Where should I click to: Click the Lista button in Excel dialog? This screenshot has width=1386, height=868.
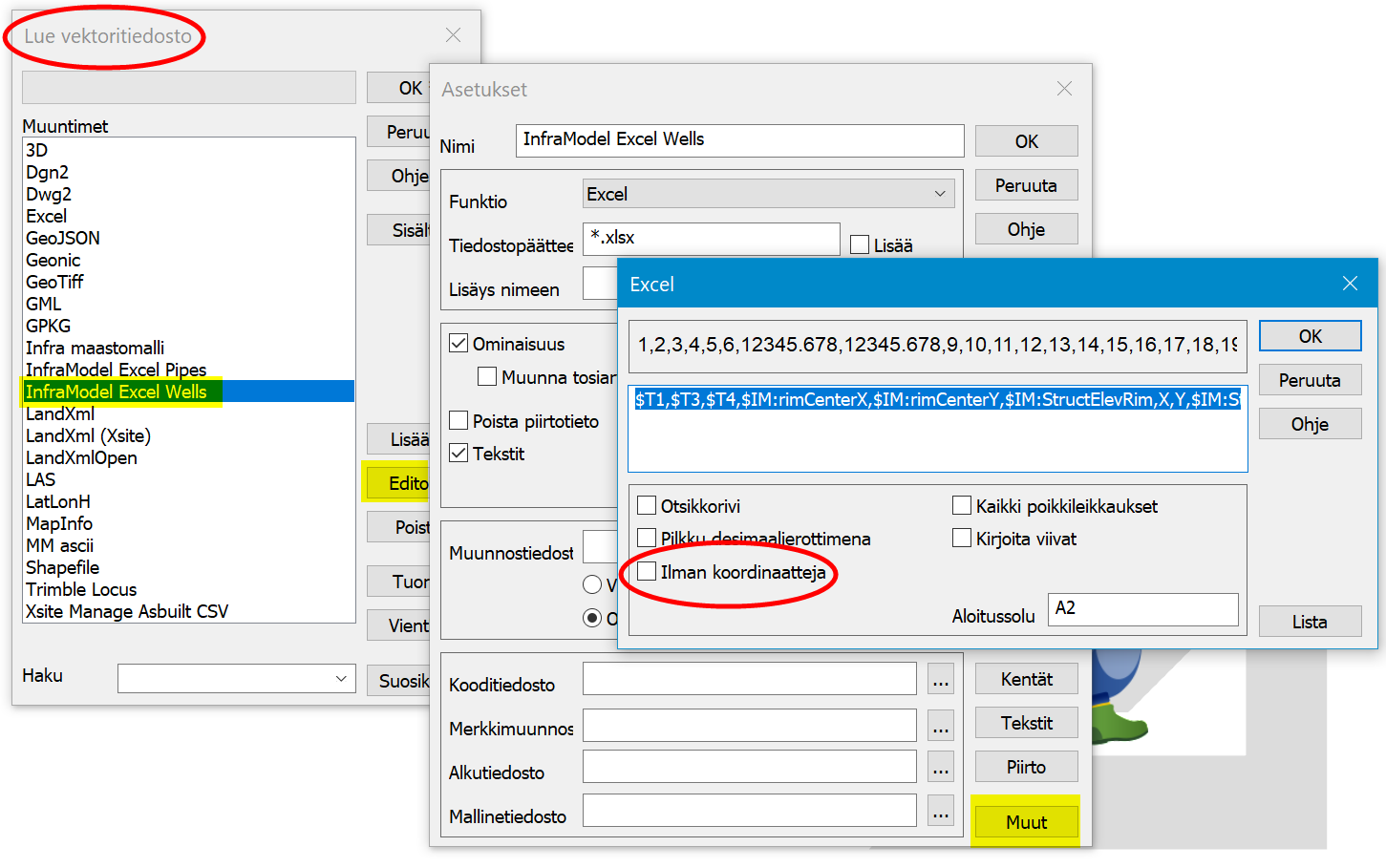tap(1309, 622)
